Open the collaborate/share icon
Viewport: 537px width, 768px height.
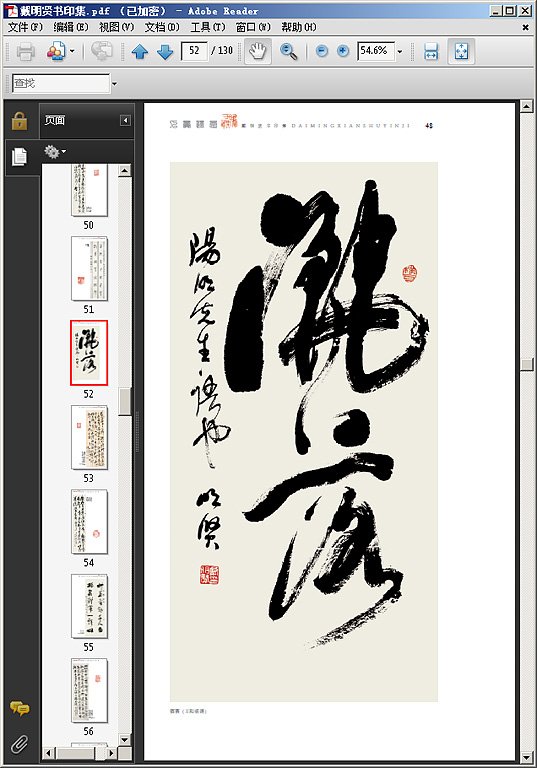(x=55, y=51)
